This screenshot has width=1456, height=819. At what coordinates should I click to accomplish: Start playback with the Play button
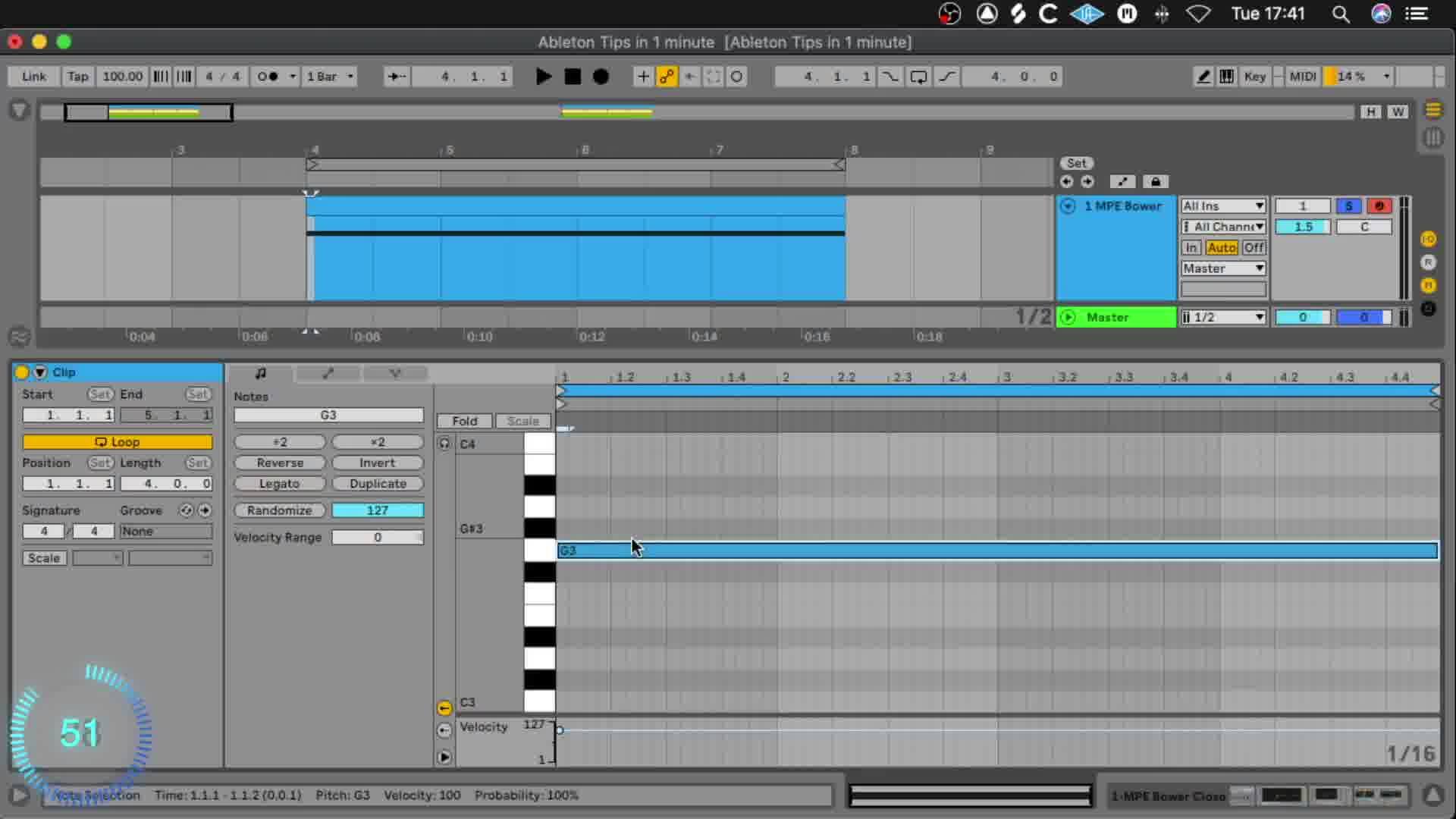[543, 77]
